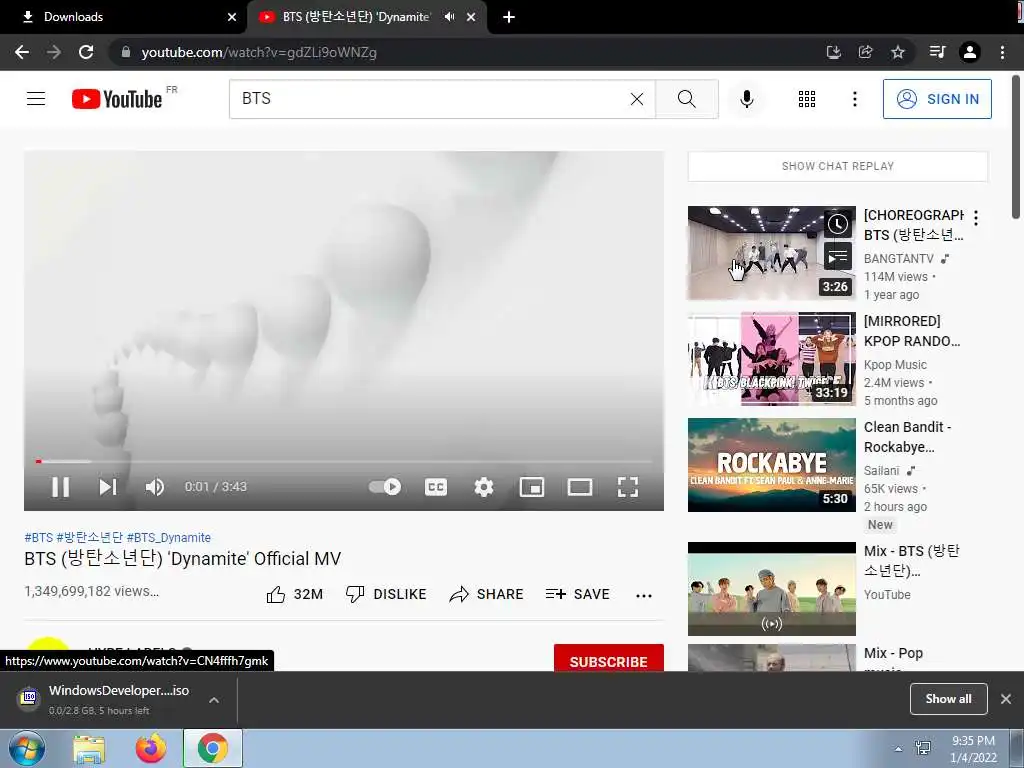Open Windows Explorer from taskbar
This screenshot has width=1024, height=768.
coord(89,748)
